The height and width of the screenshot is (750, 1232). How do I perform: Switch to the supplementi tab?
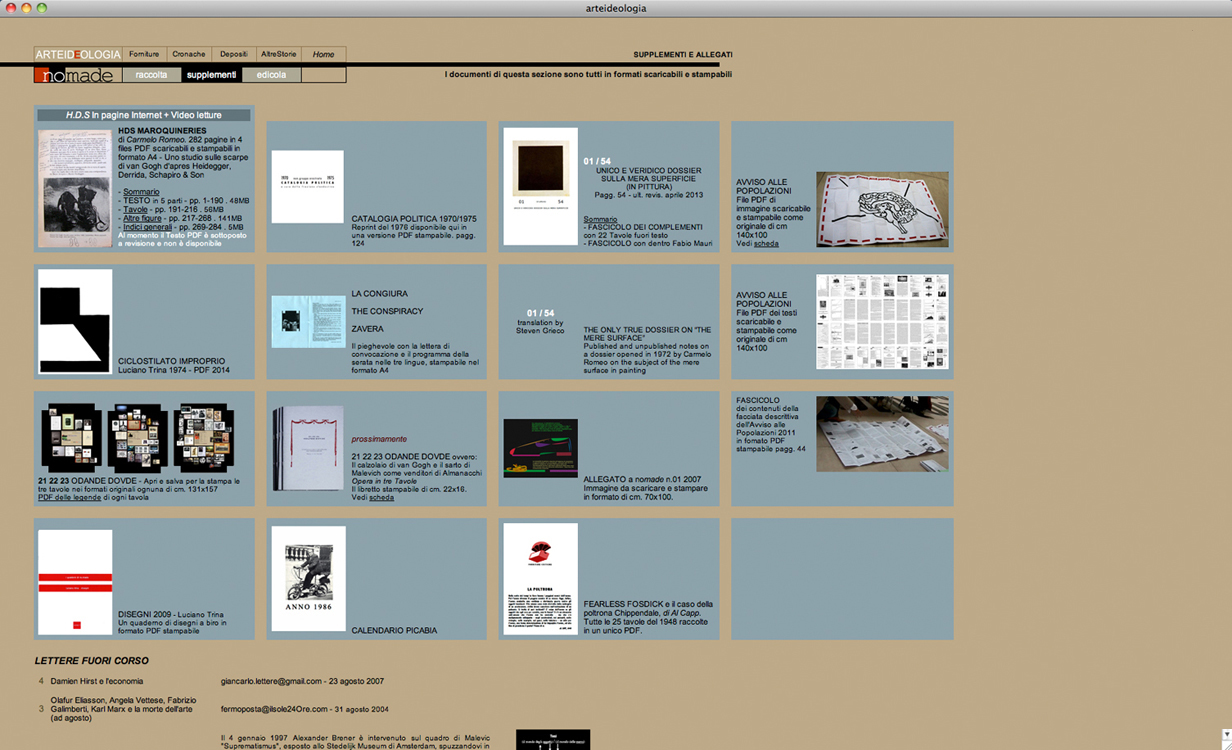click(211, 75)
